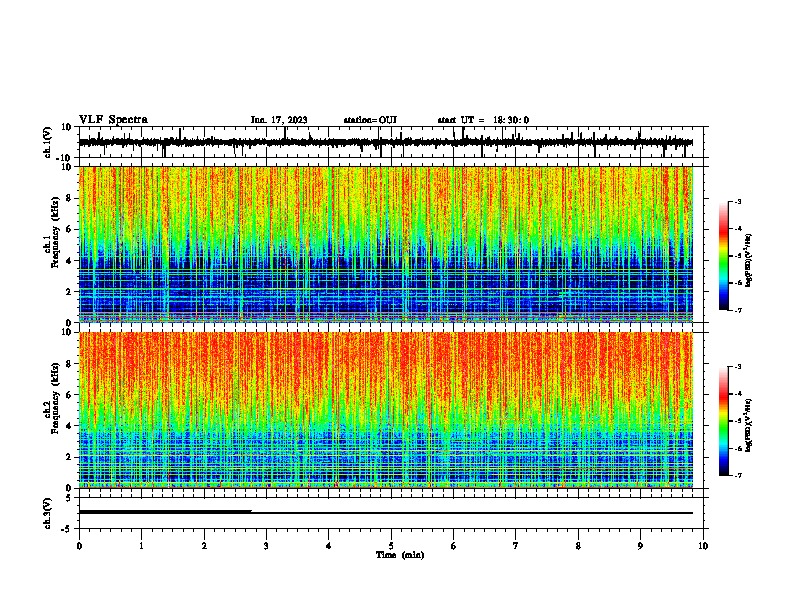Click the station name label in header
The height and width of the screenshot is (612, 792).
tap(370, 120)
